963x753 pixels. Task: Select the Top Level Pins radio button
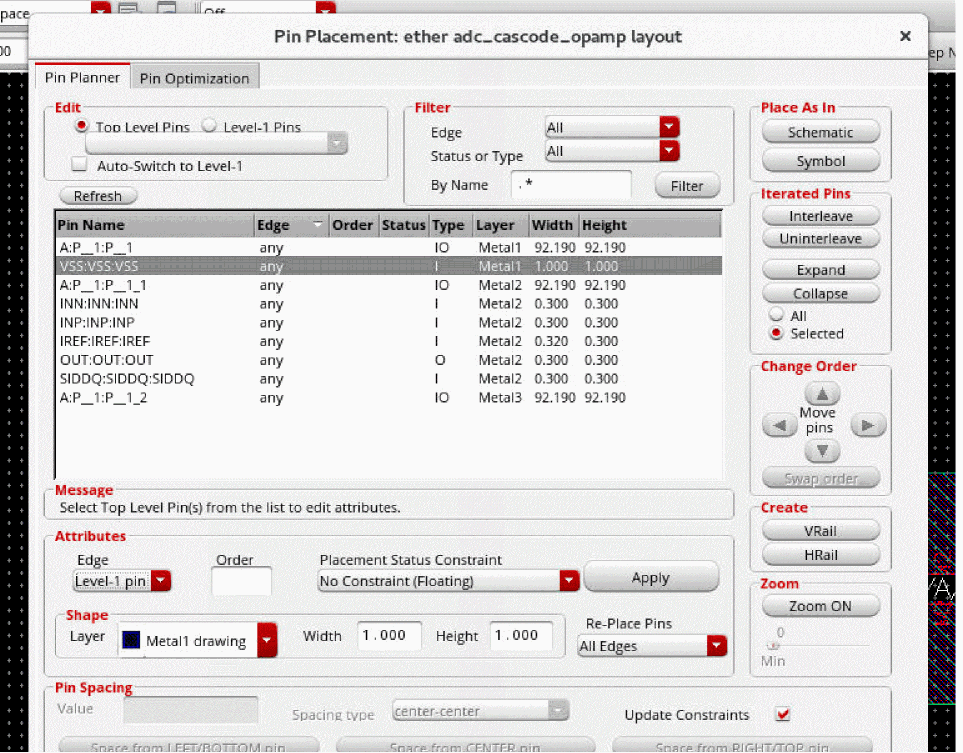pyautogui.click(x=82, y=127)
